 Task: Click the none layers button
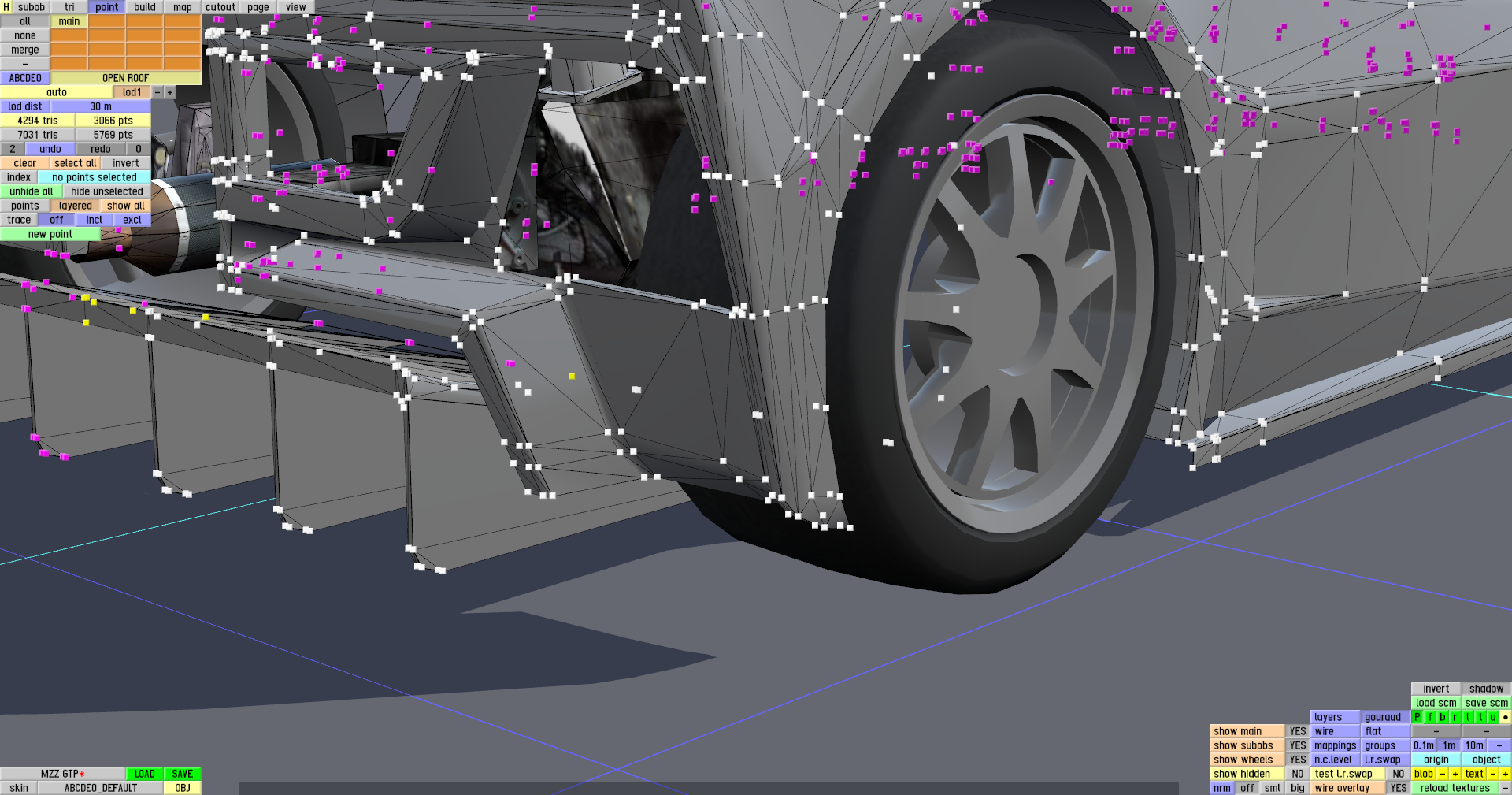coord(25,35)
